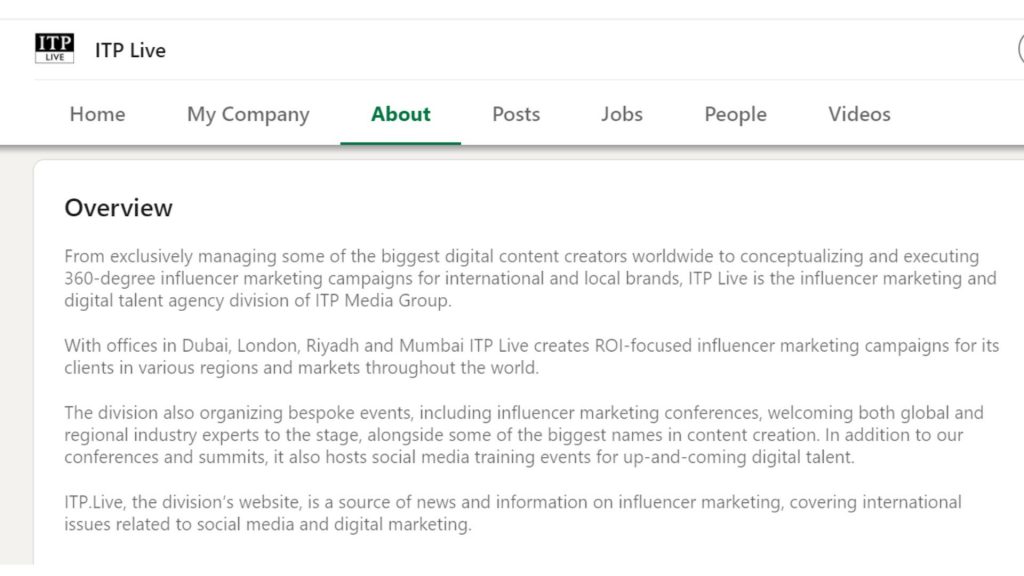The height and width of the screenshot is (576, 1024).
Task: Click the partially visible circular button at top right
Action: [x=1020, y=49]
